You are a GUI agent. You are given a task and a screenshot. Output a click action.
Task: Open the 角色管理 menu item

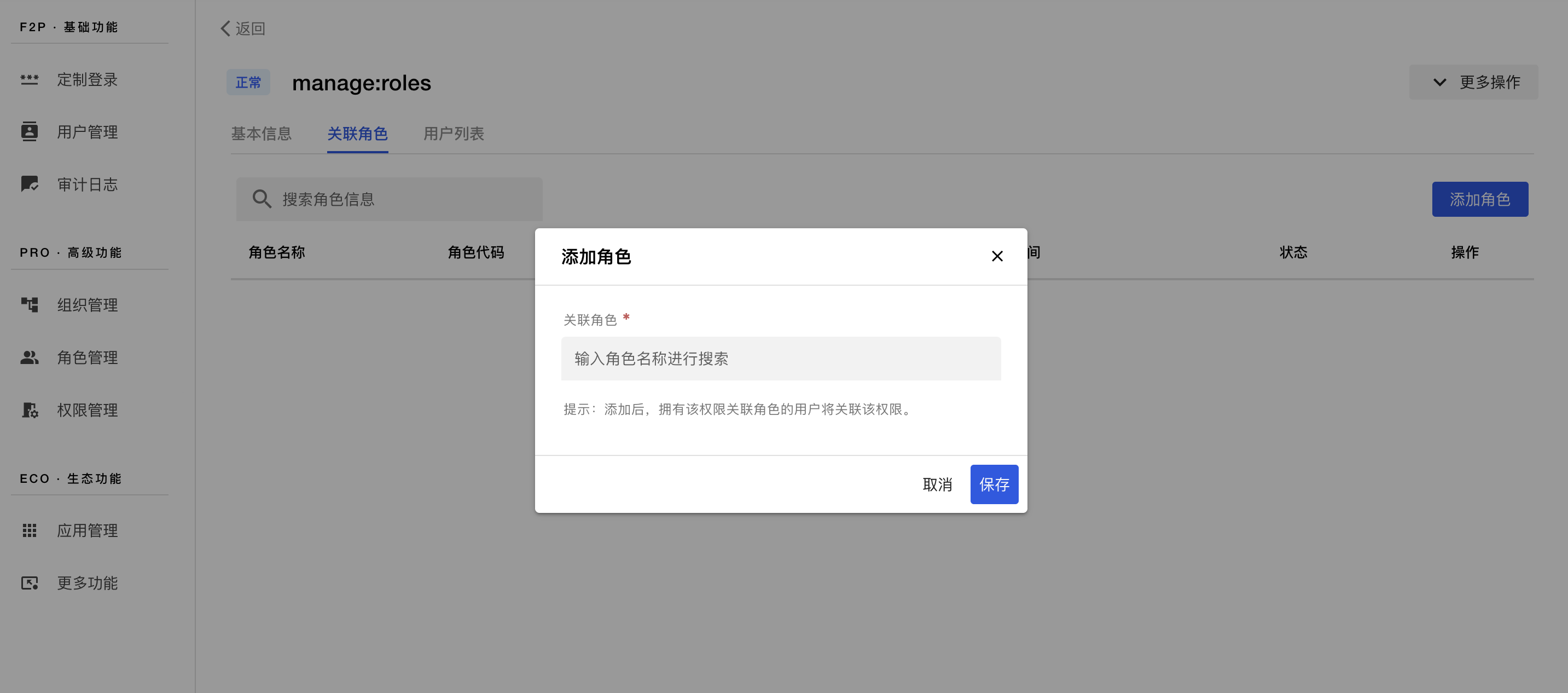[x=88, y=357]
